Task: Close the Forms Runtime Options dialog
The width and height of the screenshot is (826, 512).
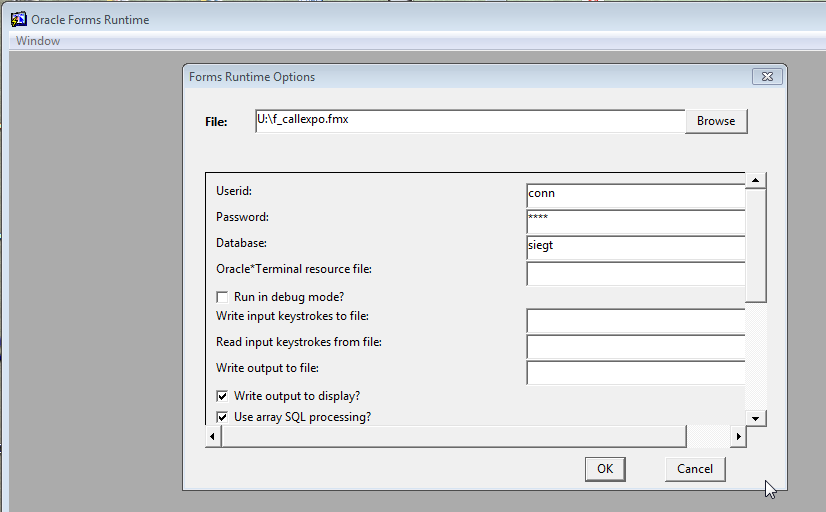Action: click(767, 76)
